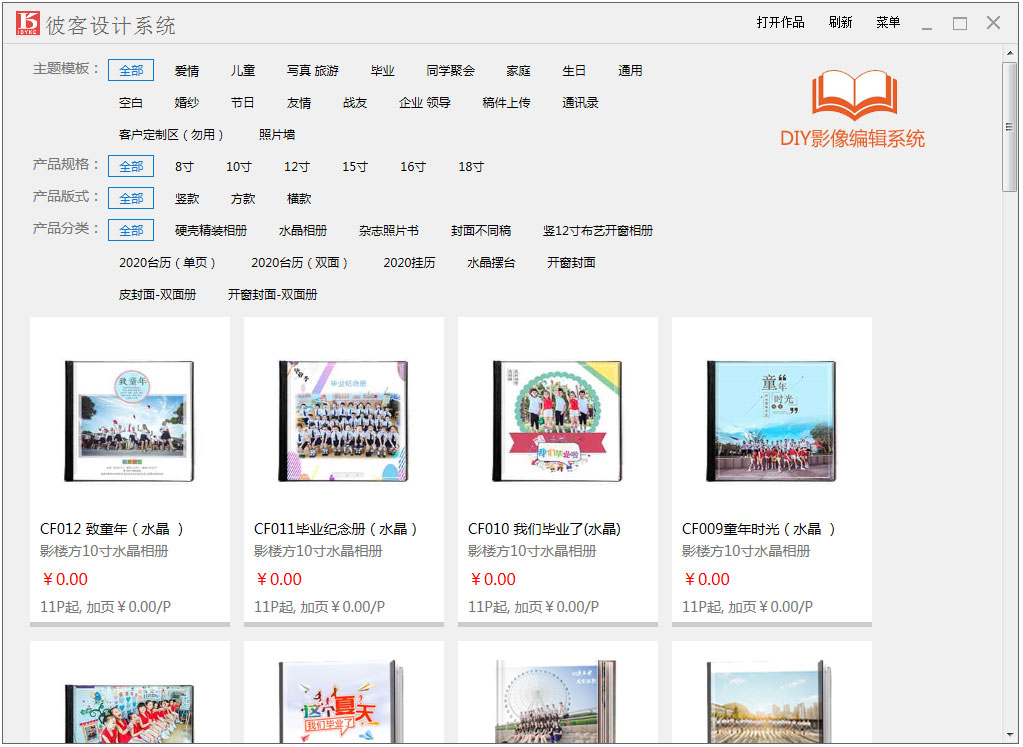Choose the 写真 旅游 theme

[x=313, y=70]
